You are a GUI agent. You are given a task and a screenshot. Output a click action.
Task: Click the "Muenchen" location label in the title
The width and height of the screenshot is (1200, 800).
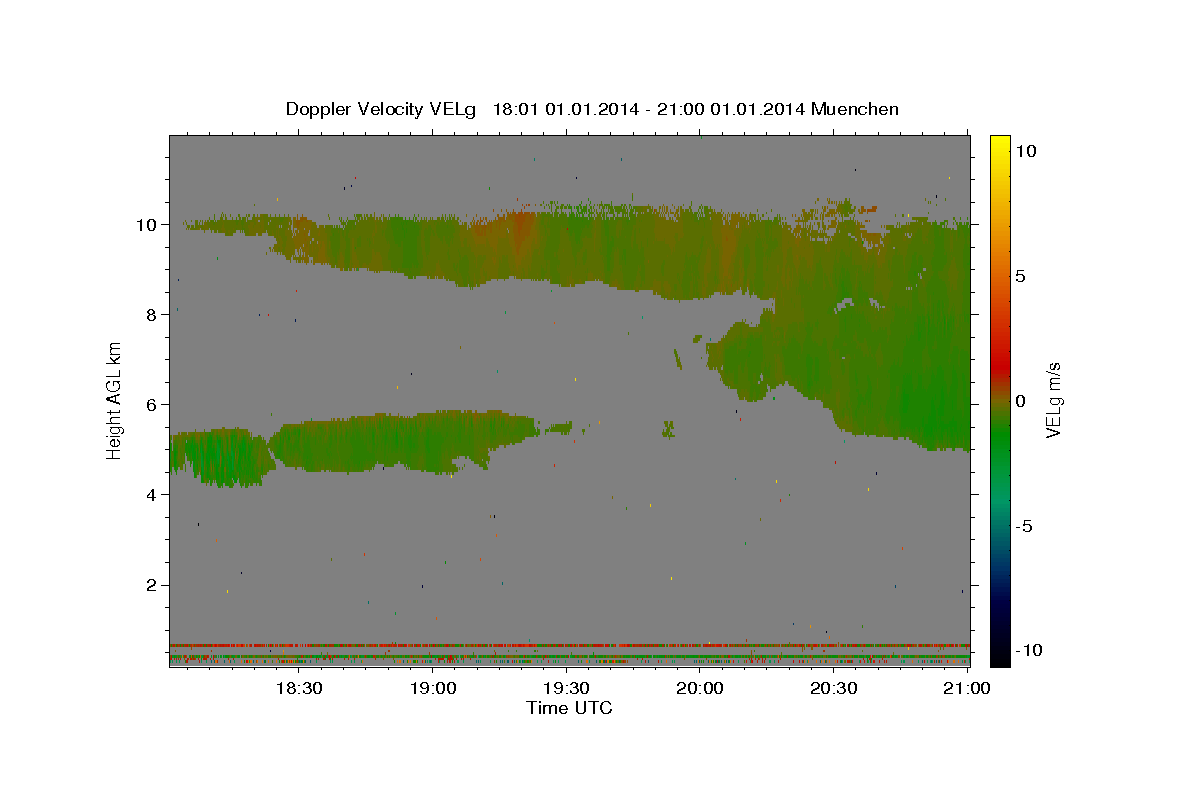tap(855, 109)
